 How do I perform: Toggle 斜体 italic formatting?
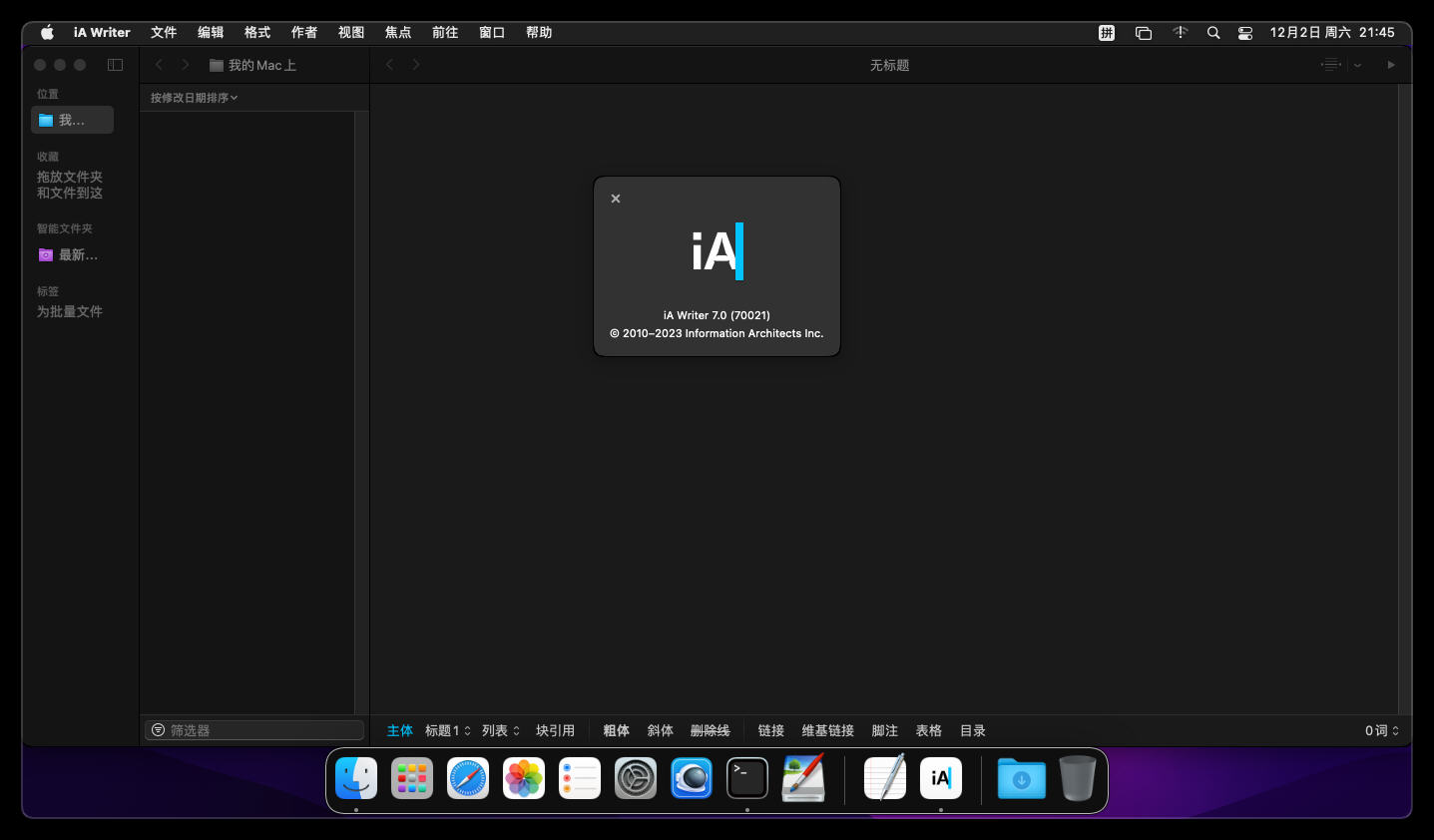coord(661,730)
